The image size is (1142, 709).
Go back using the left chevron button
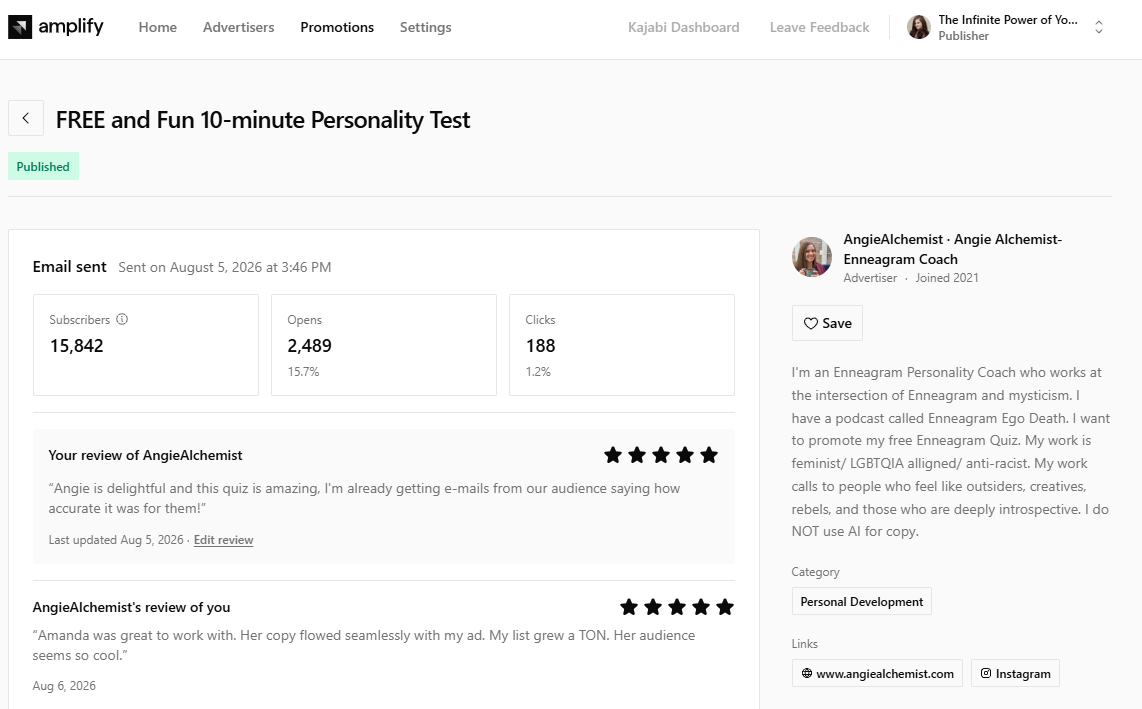coord(26,118)
